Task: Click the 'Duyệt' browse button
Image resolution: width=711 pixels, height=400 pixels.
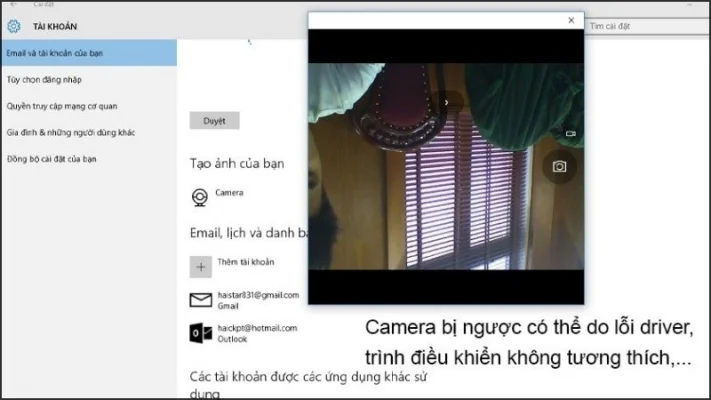Action: [x=214, y=121]
